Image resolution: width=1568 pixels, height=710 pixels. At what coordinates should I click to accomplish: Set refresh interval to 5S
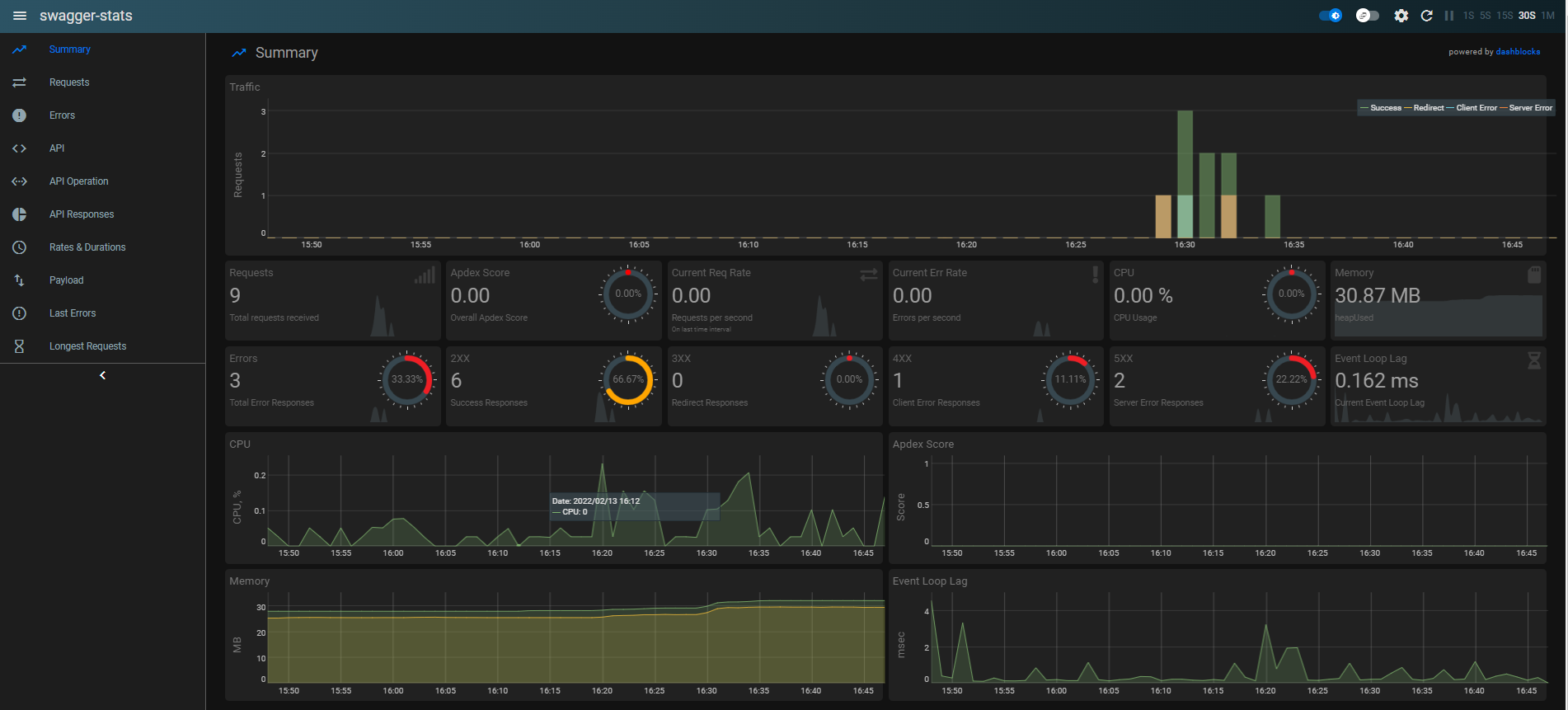tap(1486, 16)
